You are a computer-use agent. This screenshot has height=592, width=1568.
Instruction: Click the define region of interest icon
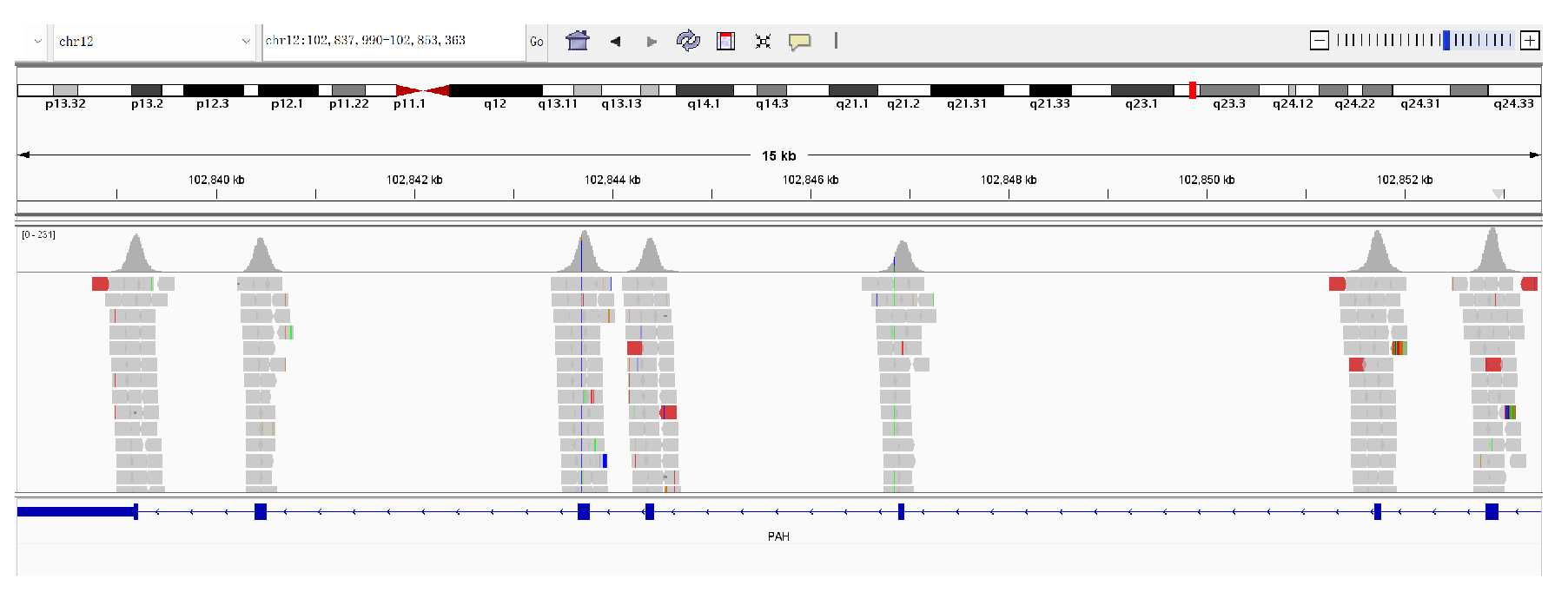tap(725, 41)
